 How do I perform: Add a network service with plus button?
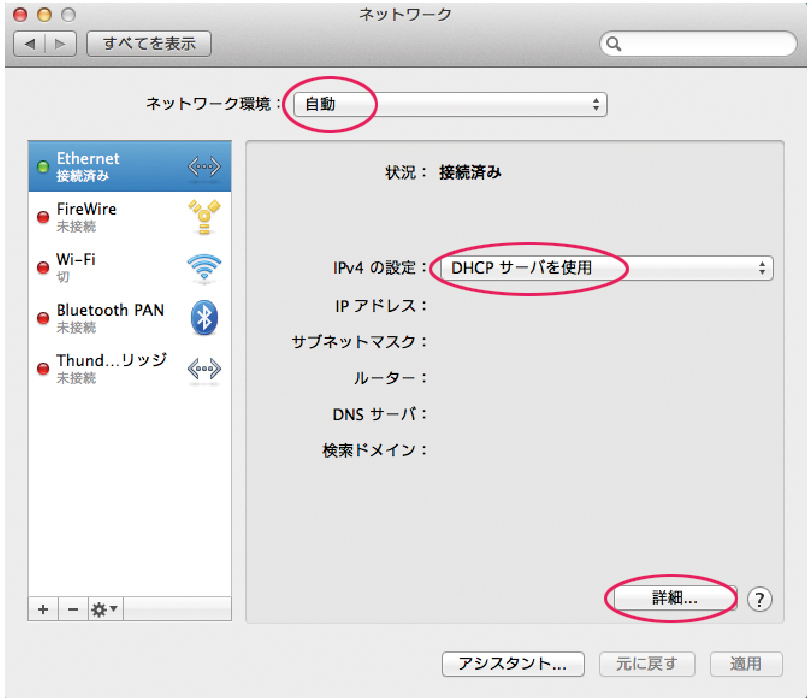[x=43, y=609]
